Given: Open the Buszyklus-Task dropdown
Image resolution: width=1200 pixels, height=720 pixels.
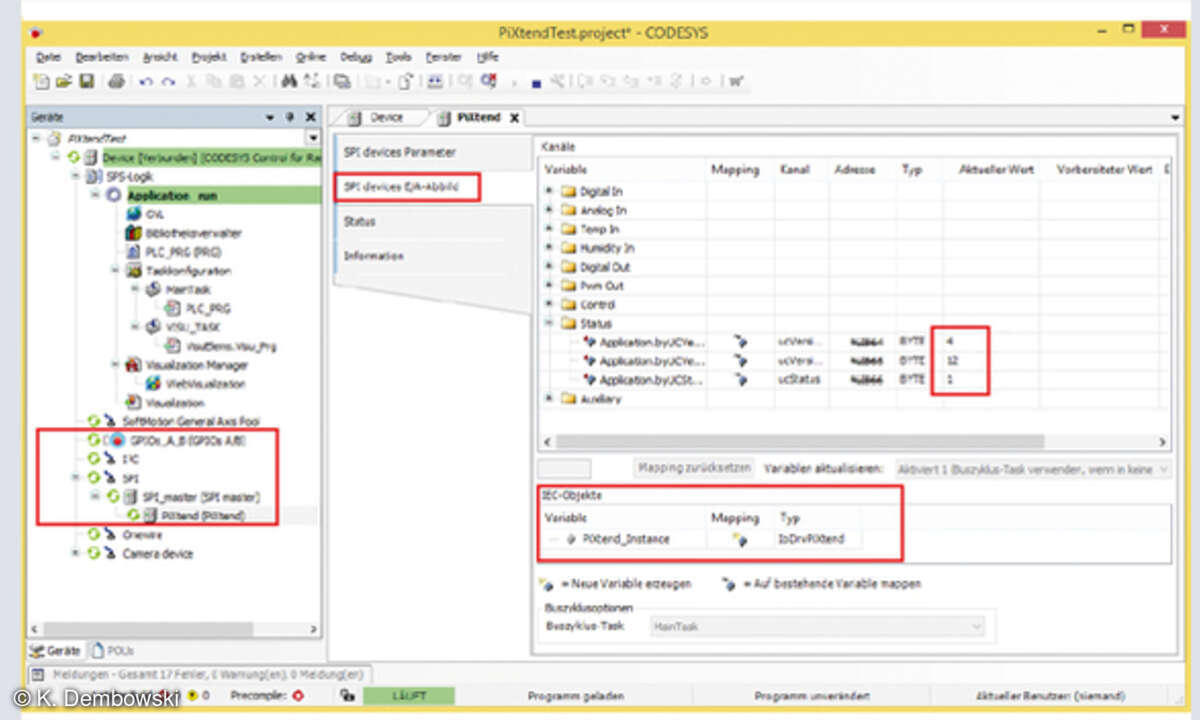Looking at the screenshot, I should [816, 627].
